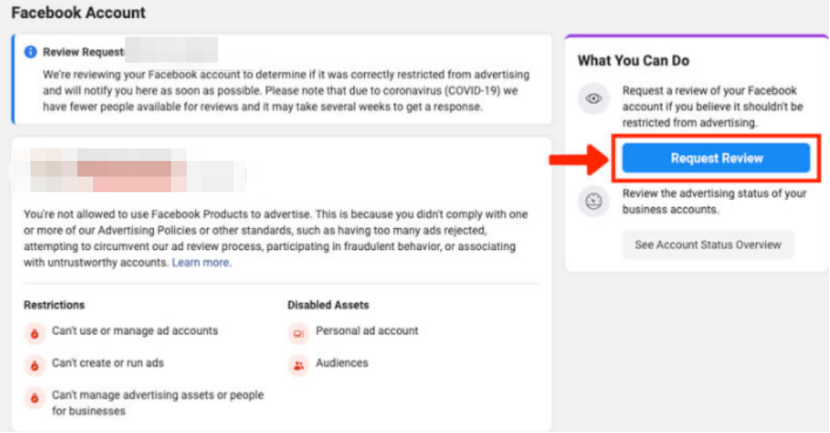Image resolution: width=830 pixels, height=433 pixels.
Task: Click the Facebook Account page heading
Action: [78, 13]
